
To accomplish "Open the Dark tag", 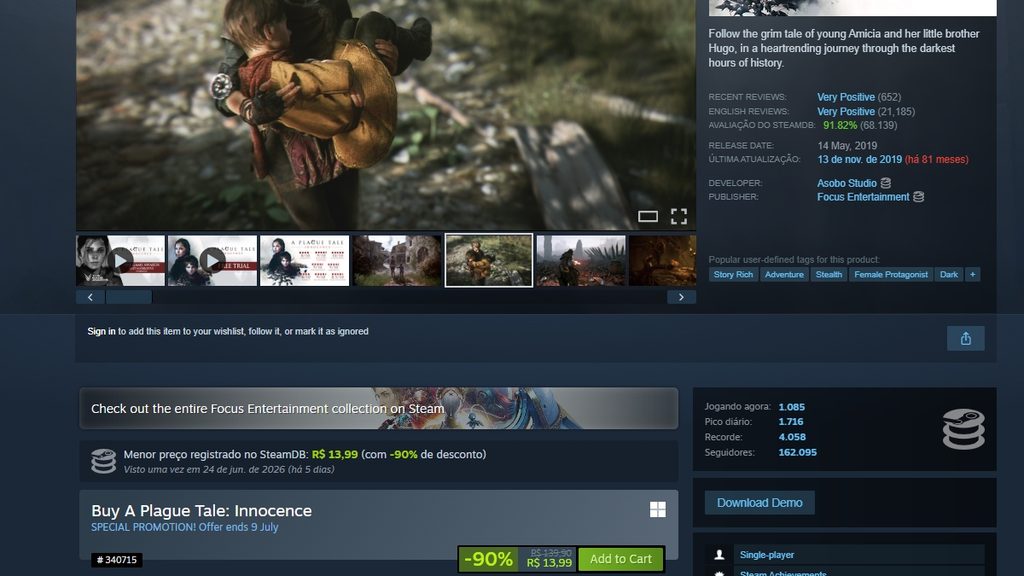I will [949, 274].
